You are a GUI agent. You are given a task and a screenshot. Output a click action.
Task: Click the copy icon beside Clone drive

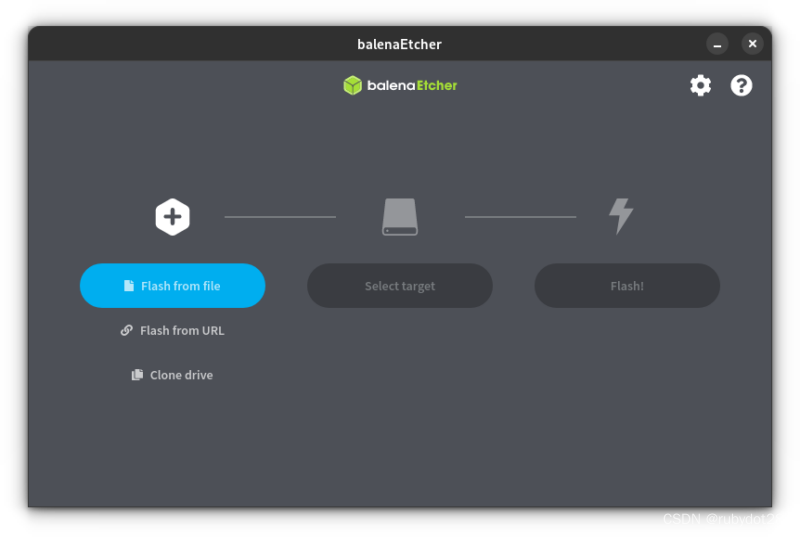[x=137, y=375]
